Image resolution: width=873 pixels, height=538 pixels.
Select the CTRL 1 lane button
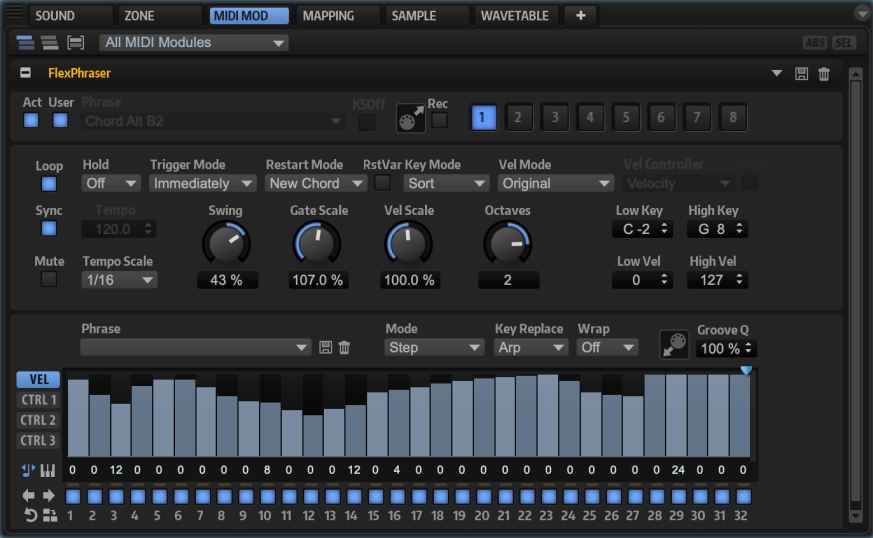coord(38,400)
